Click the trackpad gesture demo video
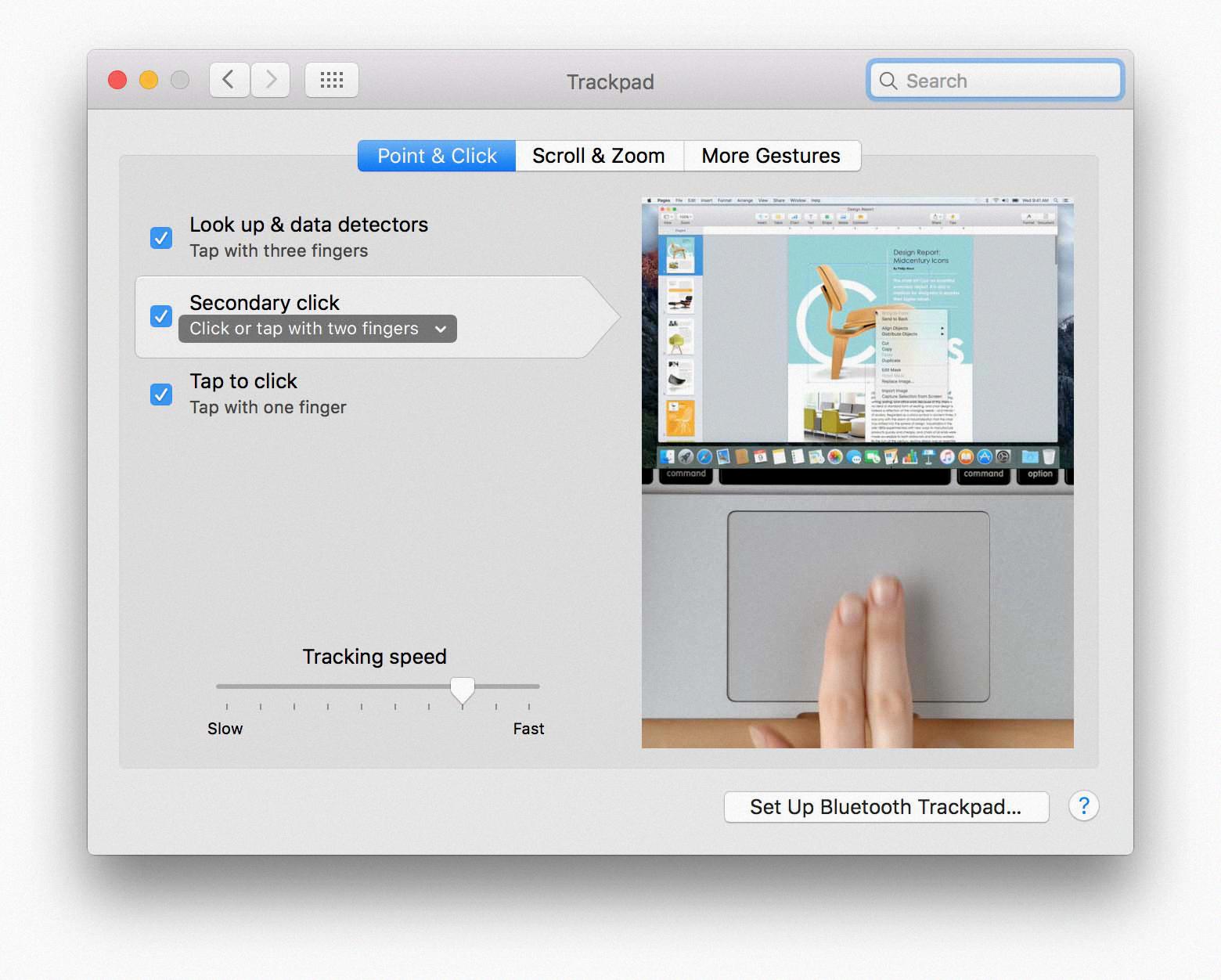The width and height of the screenshot is (1221, 980). pos(857,470)
